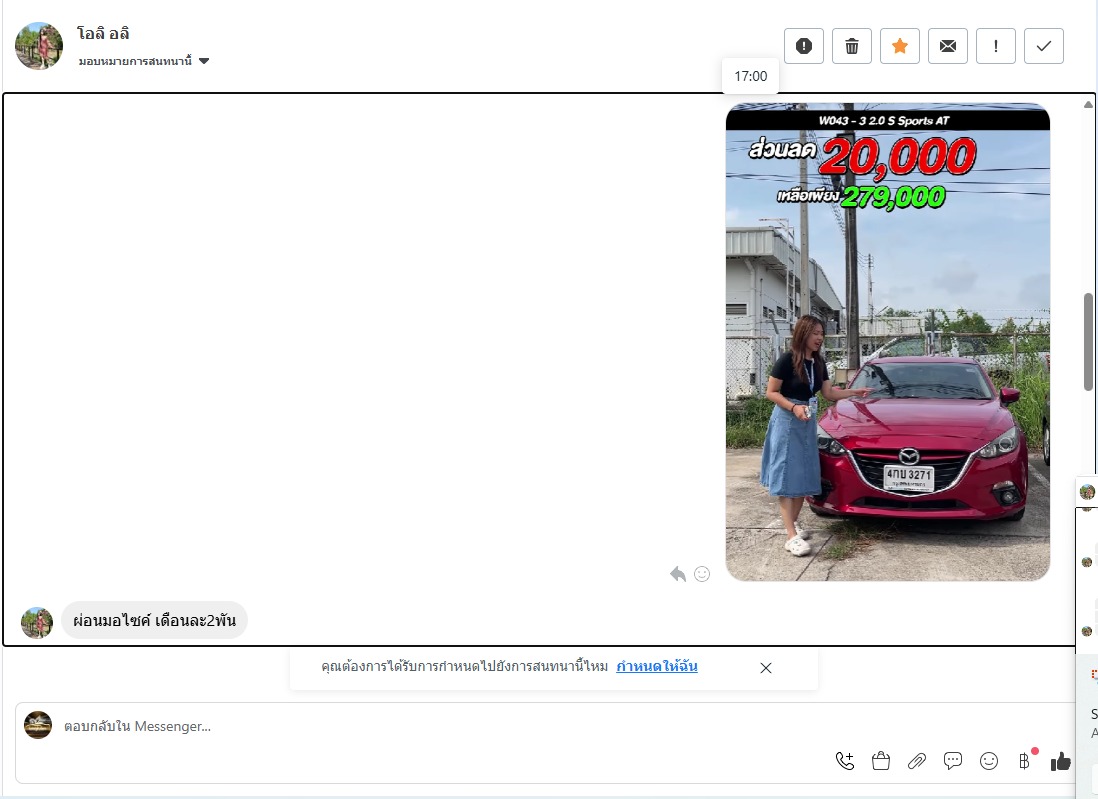
Task: Mark conversation done with checkmark icon
Action: (x=1043, y=46)
